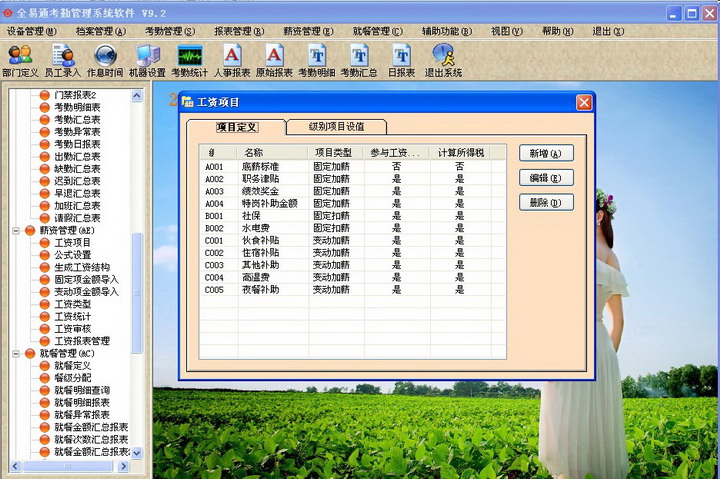720x479 pixels.
Task: Open 作息时间 clock icon
Action: pyautogui.click(x=105, y=61)
